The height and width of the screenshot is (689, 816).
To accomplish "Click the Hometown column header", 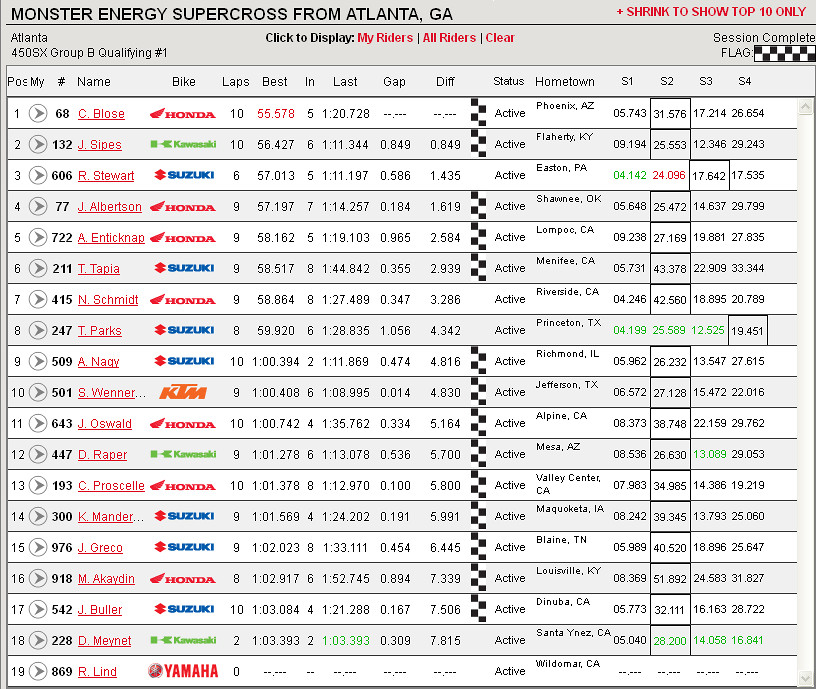I will coord(565,82).
